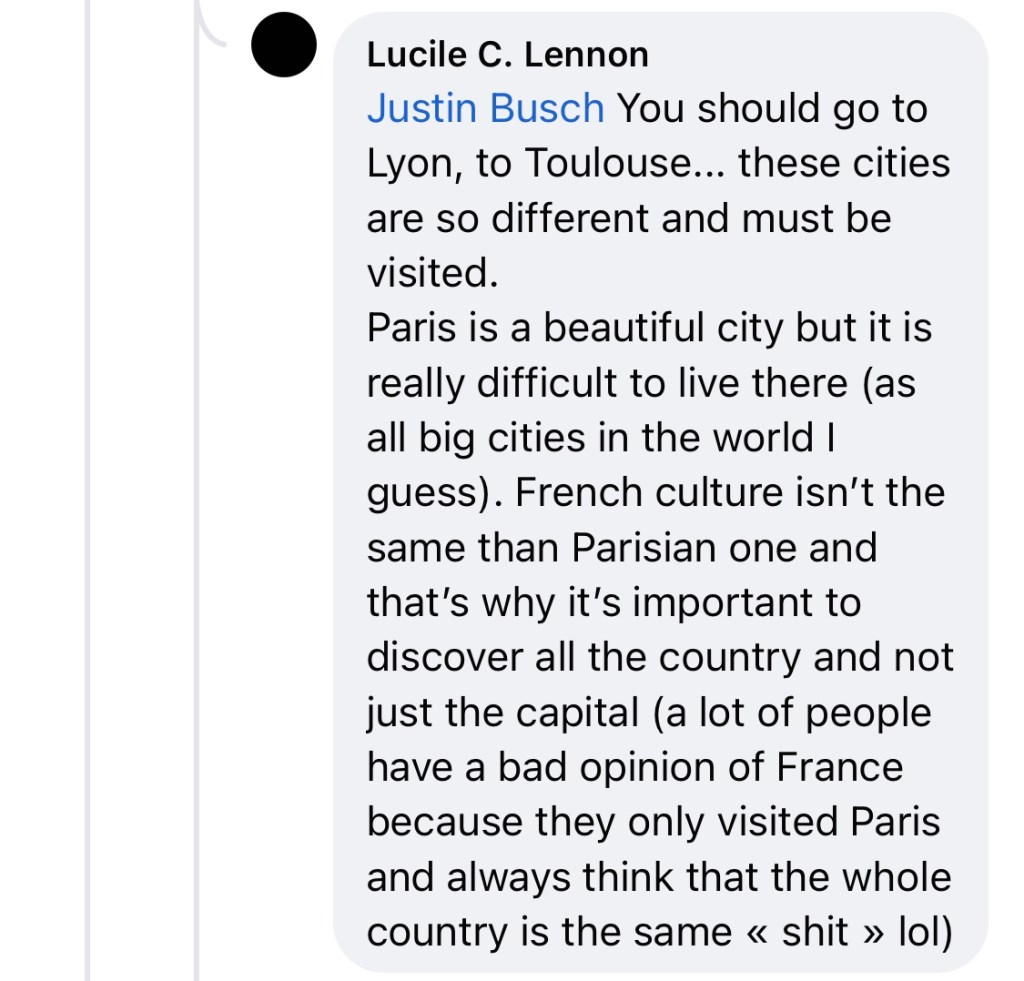The width and height of the screenshot is (1024, 981).
Task: Open Lucile C. Lennon's profile picture
Action: [x=284, y=50]
